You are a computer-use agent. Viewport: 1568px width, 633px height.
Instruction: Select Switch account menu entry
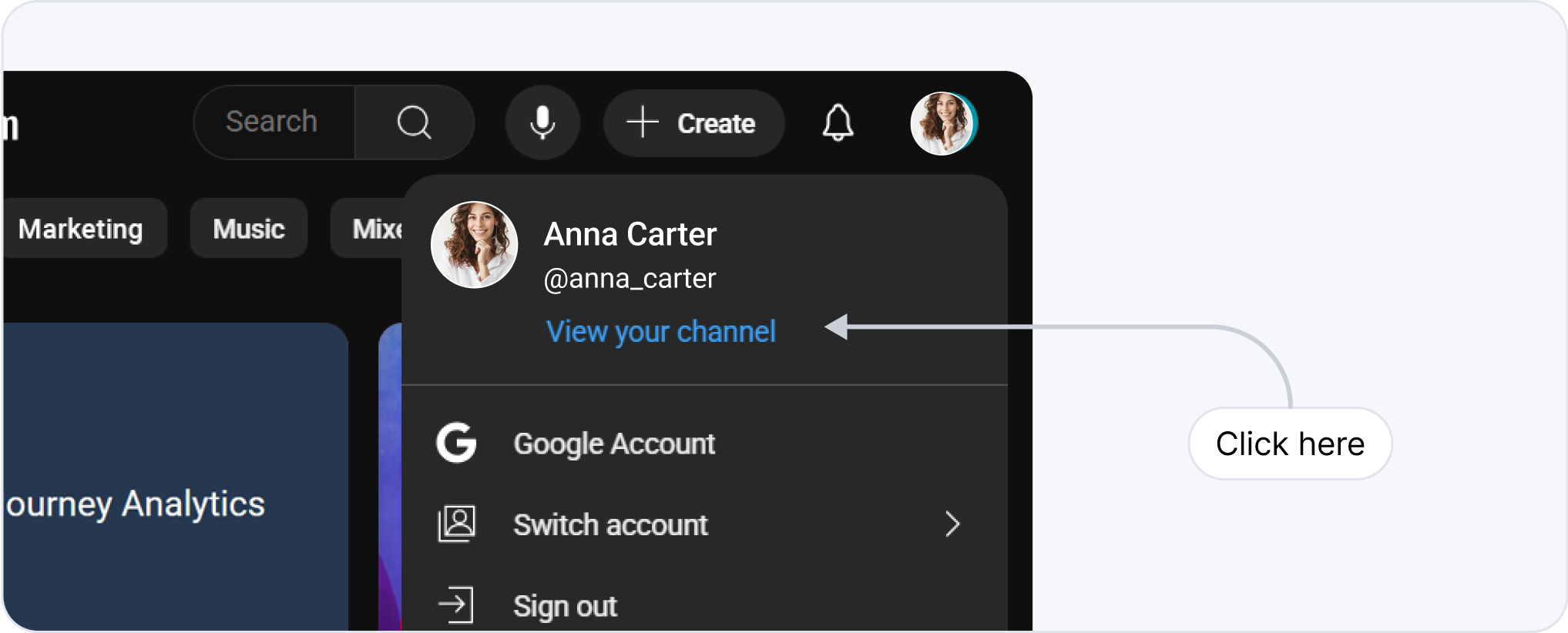point(704,524)
